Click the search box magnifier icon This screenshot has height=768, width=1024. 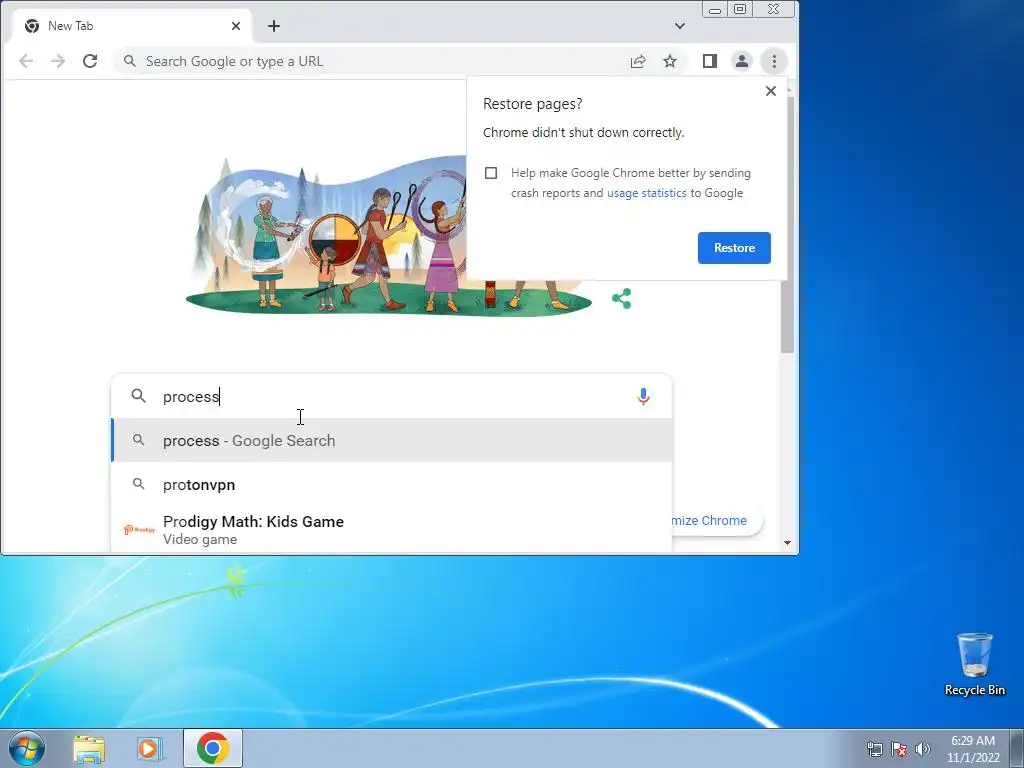click(x=138, y=396)
